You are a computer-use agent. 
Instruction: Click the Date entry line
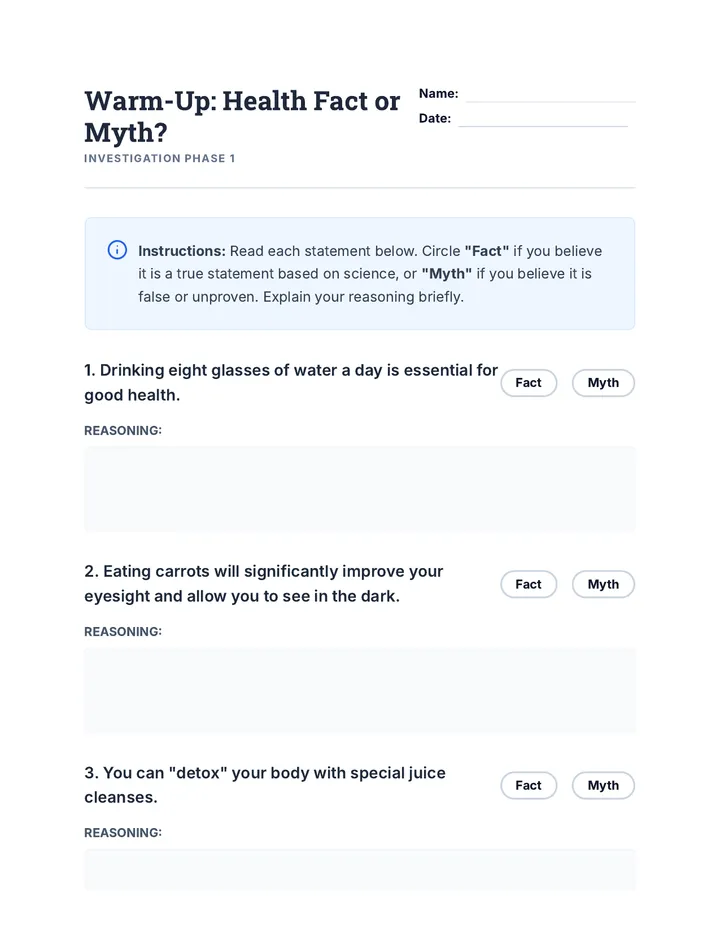point(543,119)
